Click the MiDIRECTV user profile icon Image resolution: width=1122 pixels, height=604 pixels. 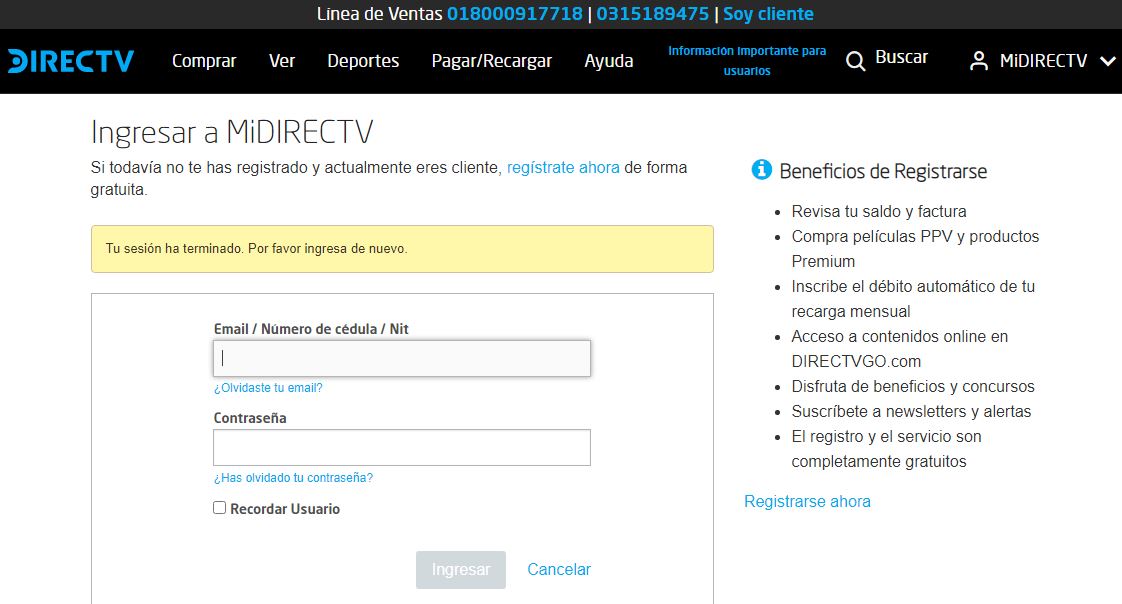978,61
